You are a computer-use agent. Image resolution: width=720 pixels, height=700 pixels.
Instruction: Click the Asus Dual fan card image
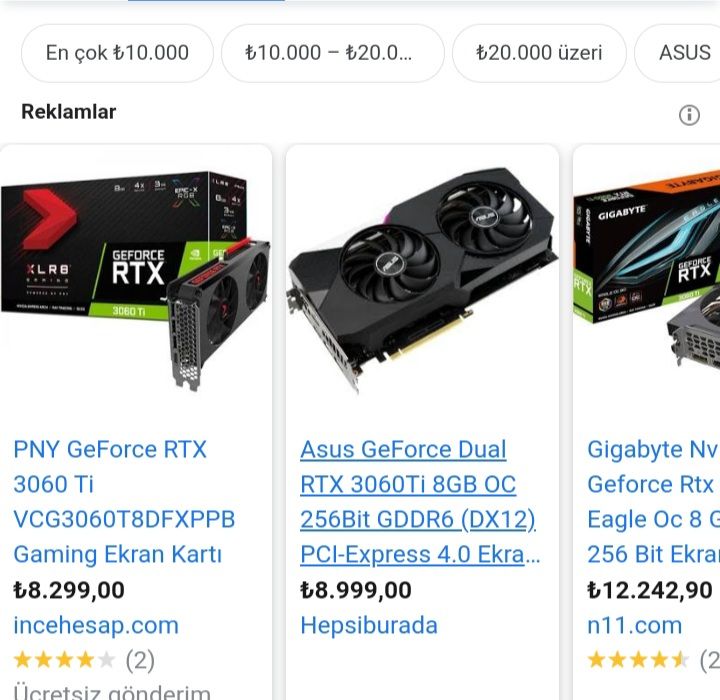422,280
